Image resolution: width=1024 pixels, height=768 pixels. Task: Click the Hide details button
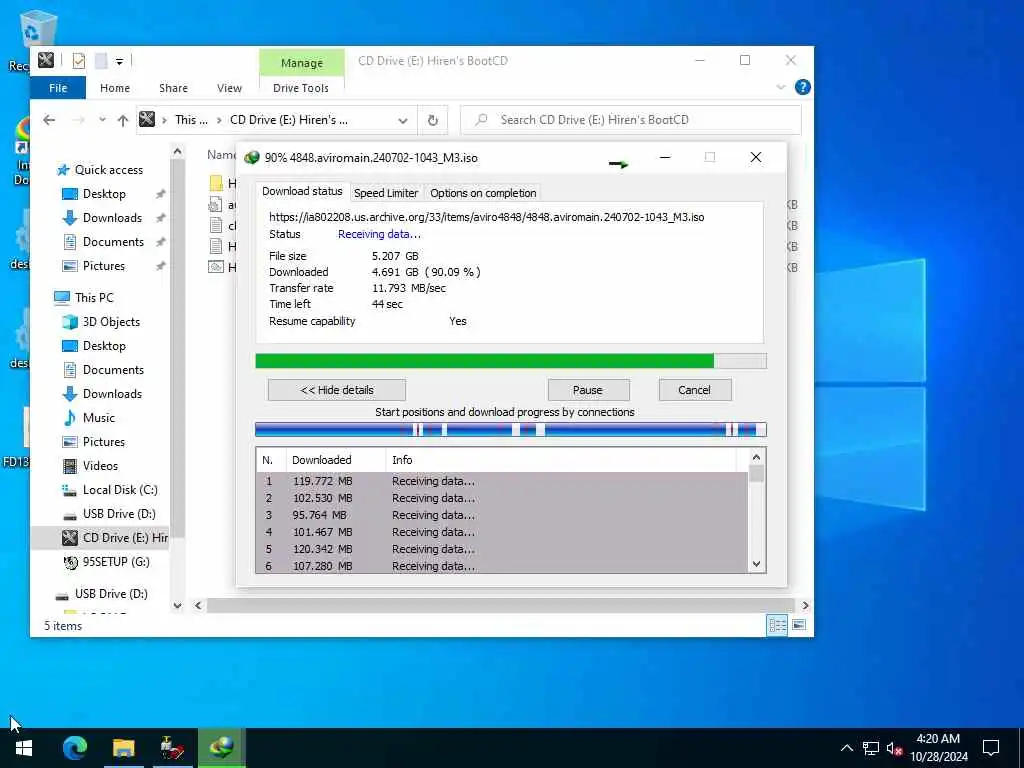(x=337, y=390)
